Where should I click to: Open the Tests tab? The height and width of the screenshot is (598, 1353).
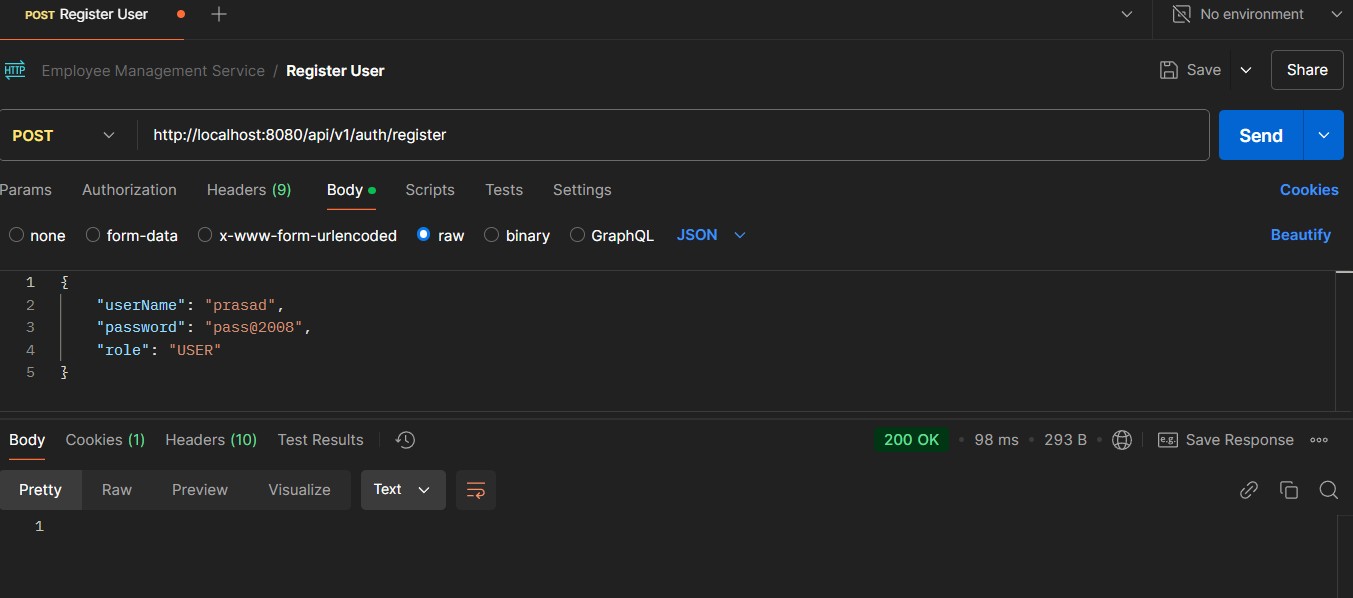click(x=504, y=190)
